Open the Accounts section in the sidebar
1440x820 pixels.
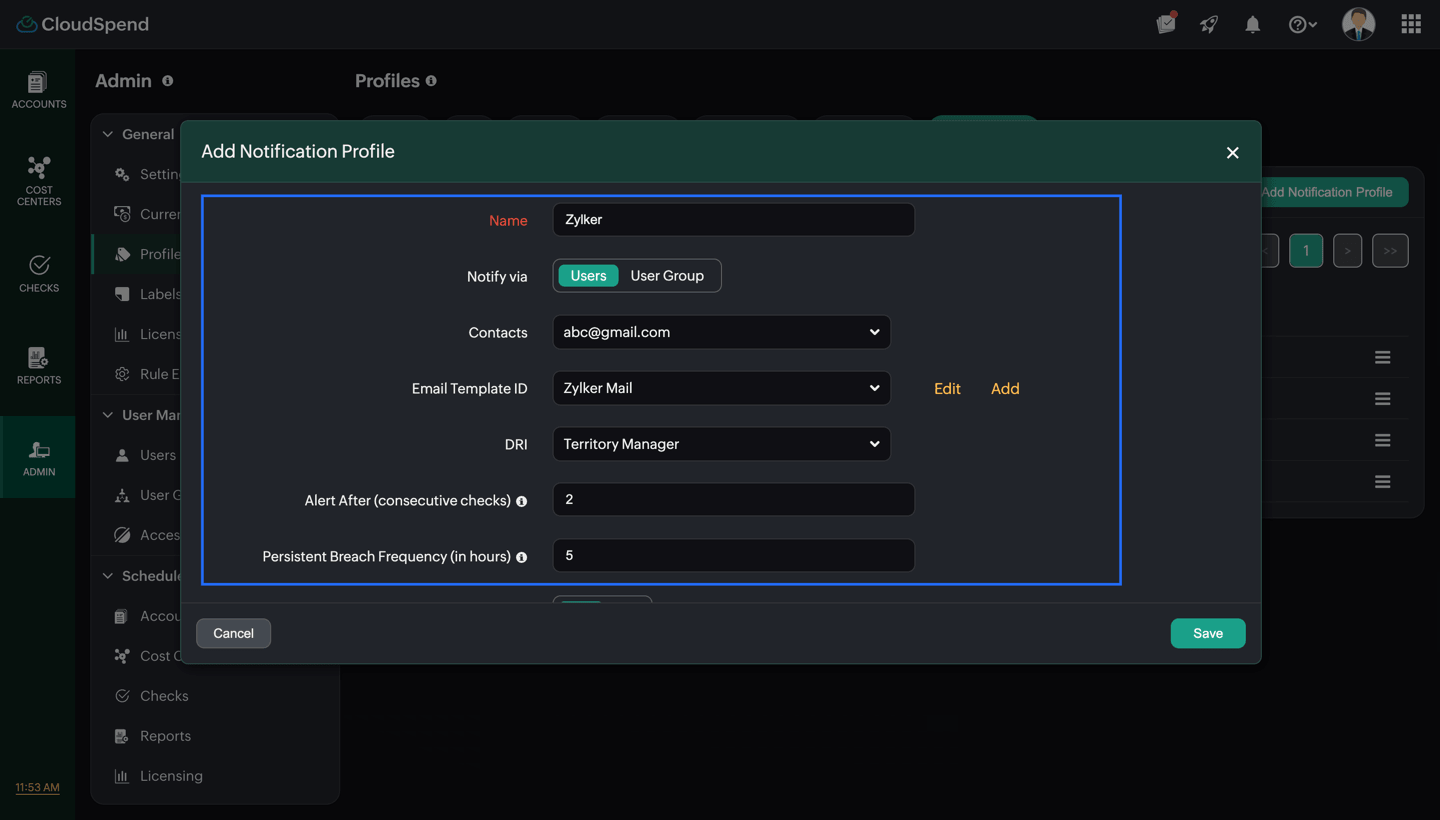[x=38, y=90]
